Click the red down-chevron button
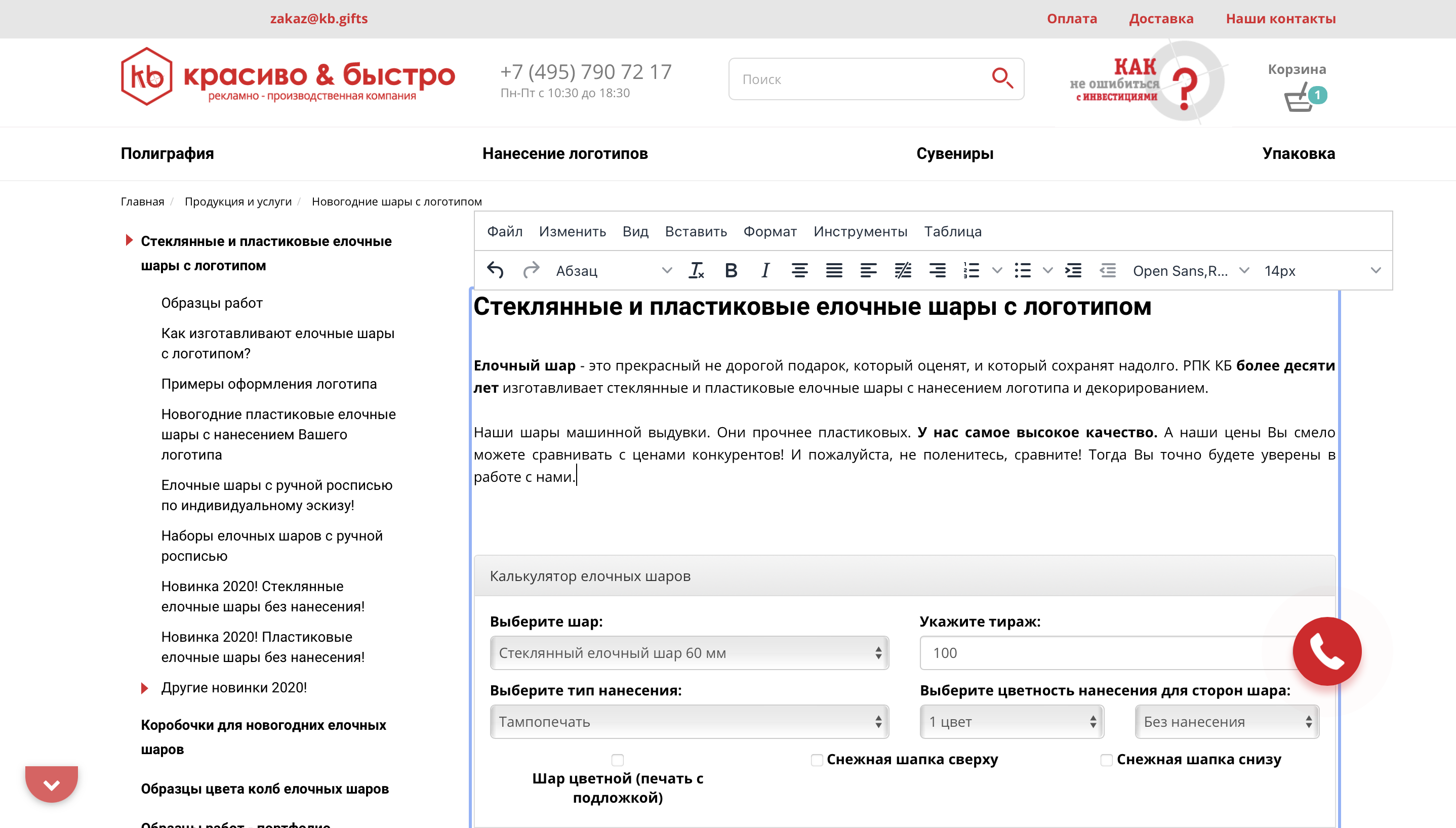 (52, 784)
